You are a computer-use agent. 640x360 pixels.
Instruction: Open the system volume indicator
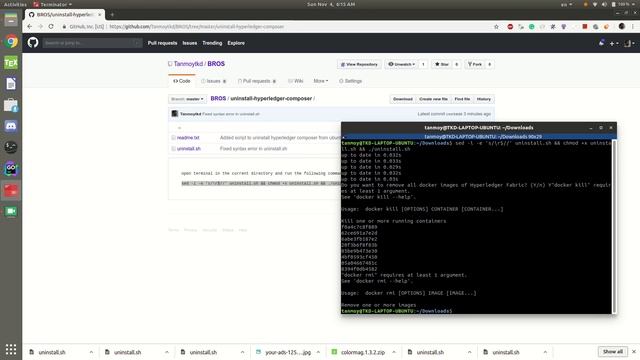pos(604,4)
